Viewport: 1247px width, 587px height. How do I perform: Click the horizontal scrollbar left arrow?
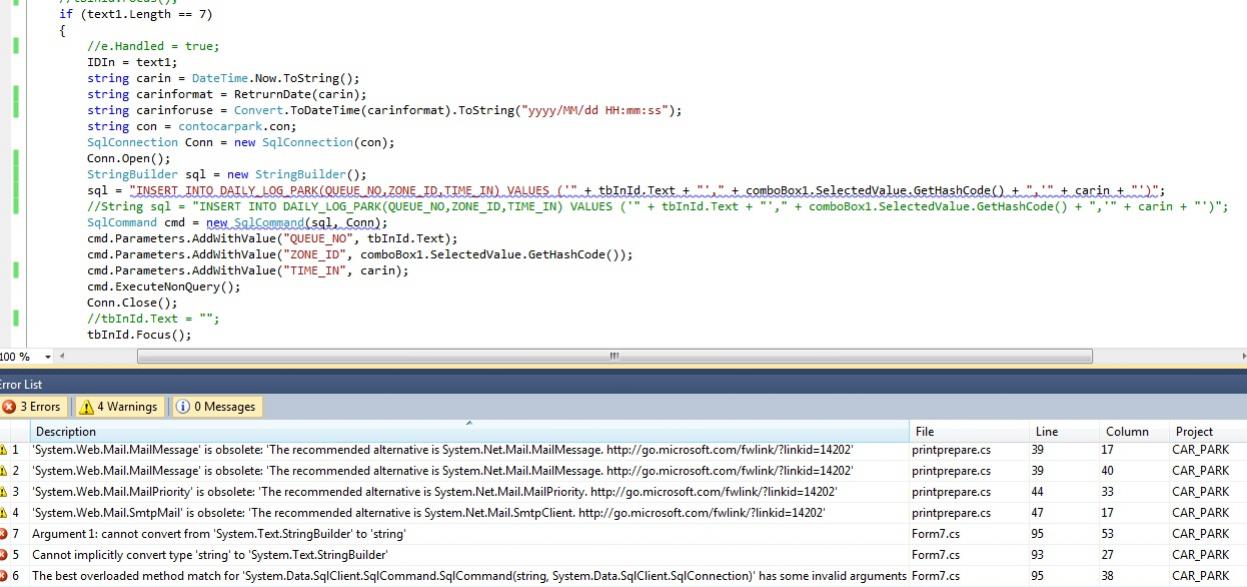tap(62, 356)
